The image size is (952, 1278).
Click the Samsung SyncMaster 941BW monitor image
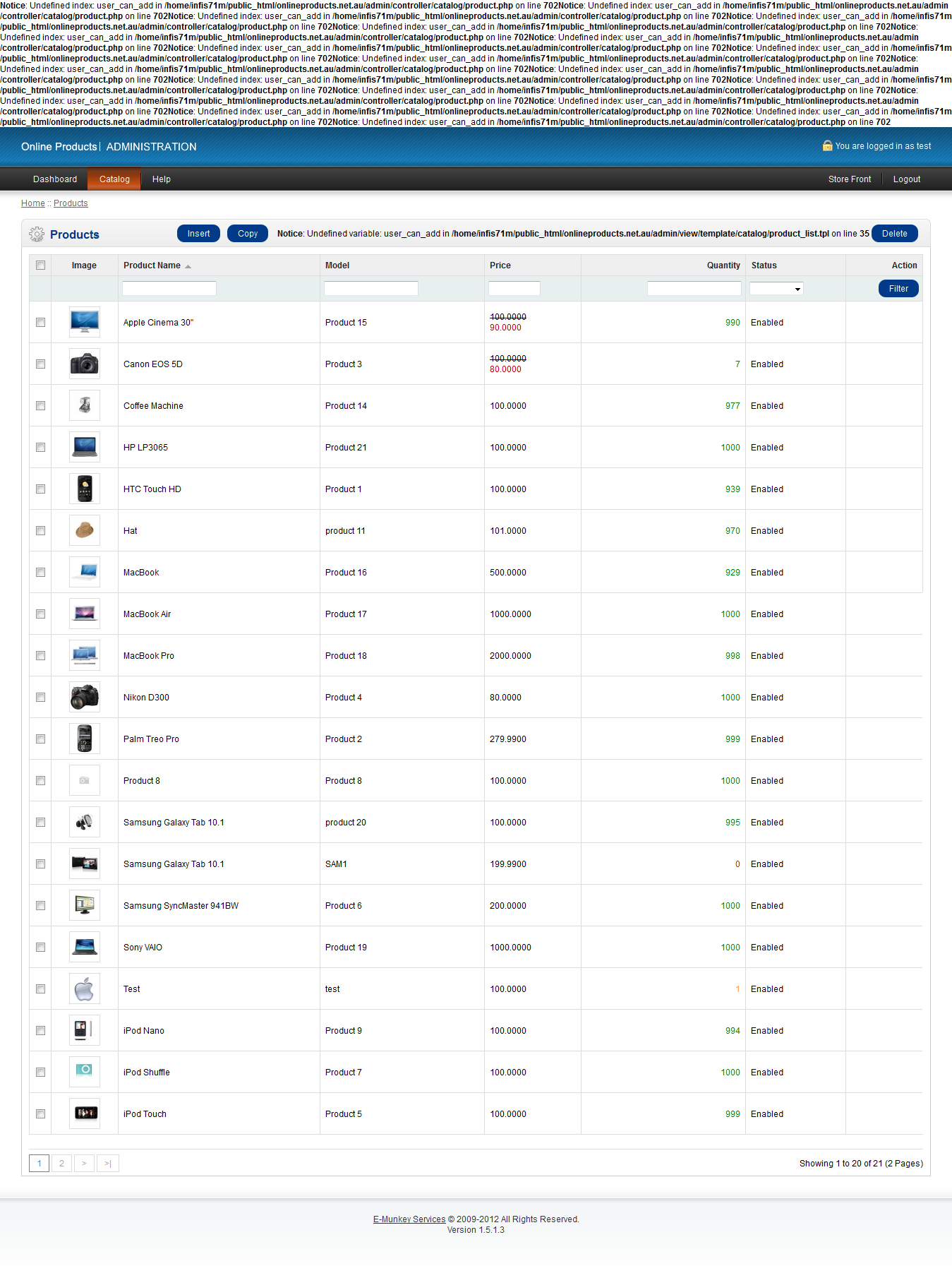click(85, 905)
